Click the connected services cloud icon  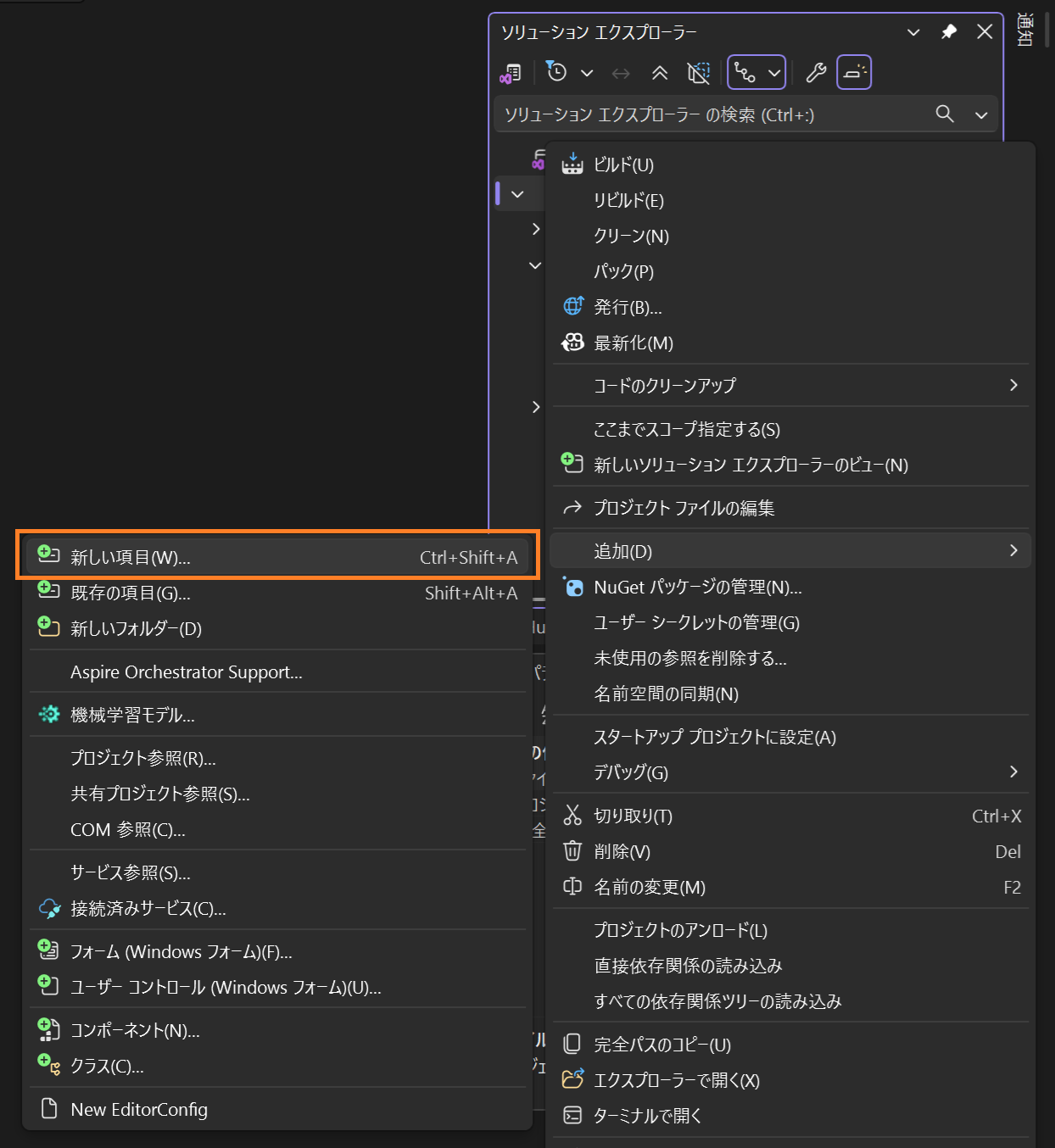pos(49,908)
